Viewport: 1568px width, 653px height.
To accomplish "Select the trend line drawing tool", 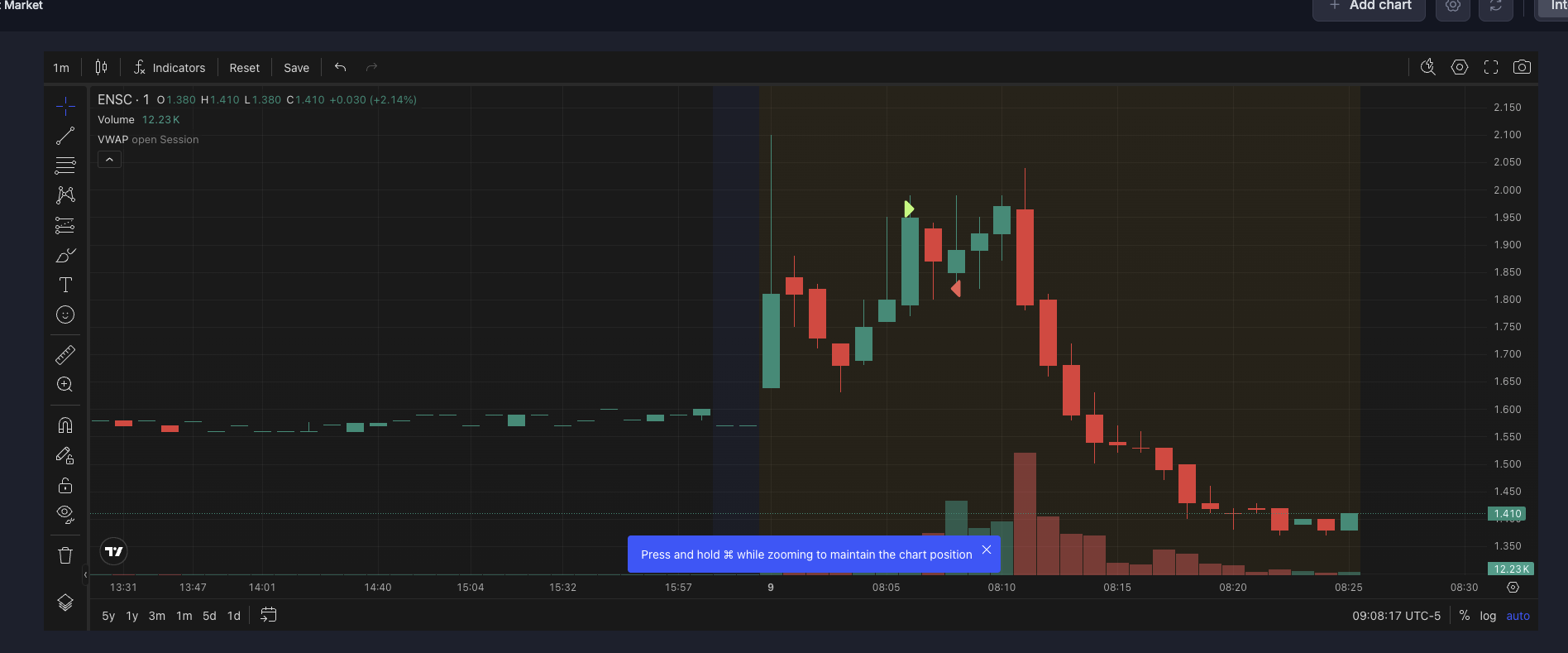I will (65, 136).
